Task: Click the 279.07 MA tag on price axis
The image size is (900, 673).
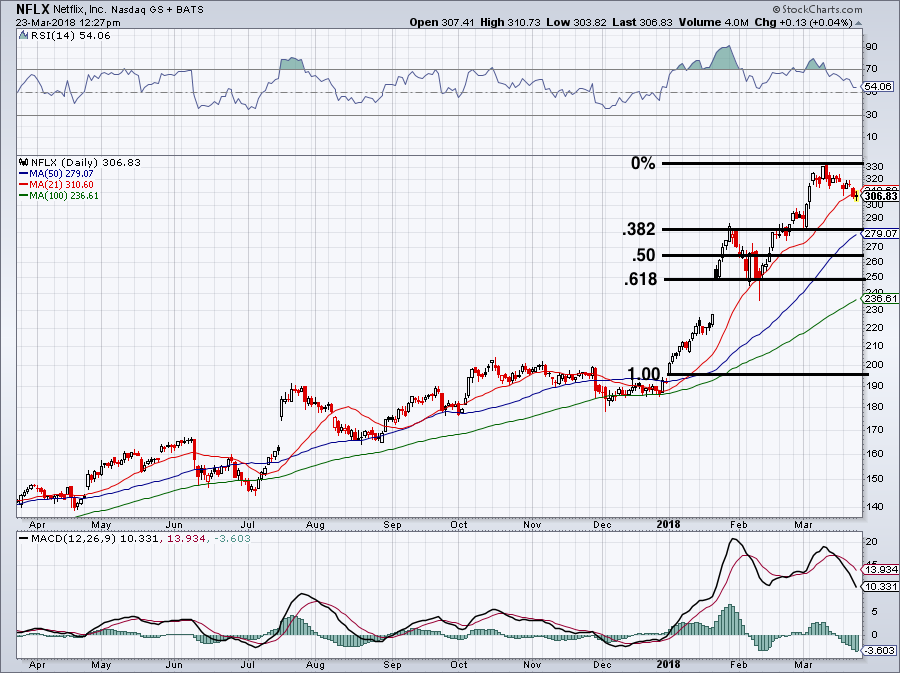Action: pyautogui.click(x=880, y=234)
